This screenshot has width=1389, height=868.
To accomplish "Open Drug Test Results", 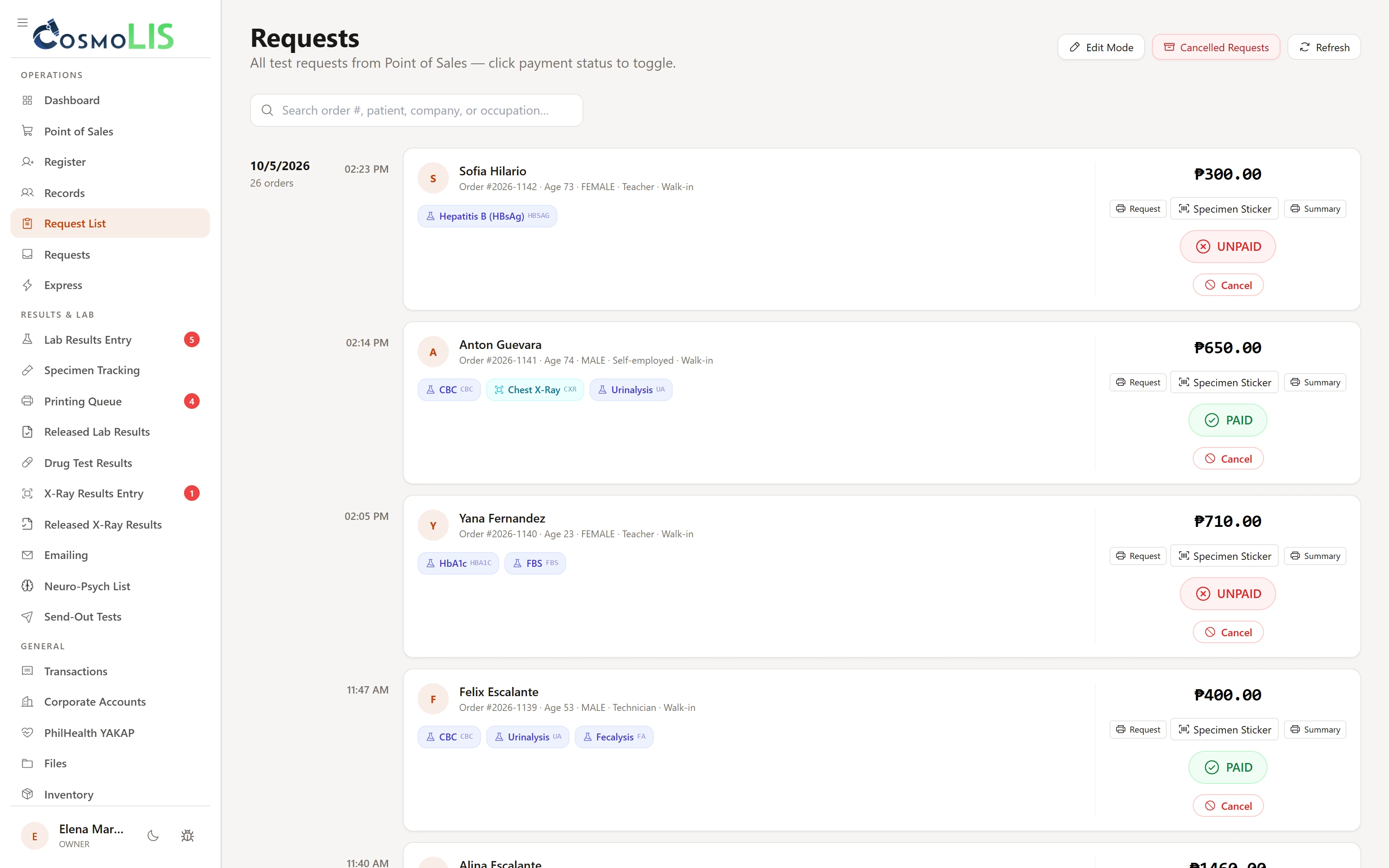I will [110, 463].
